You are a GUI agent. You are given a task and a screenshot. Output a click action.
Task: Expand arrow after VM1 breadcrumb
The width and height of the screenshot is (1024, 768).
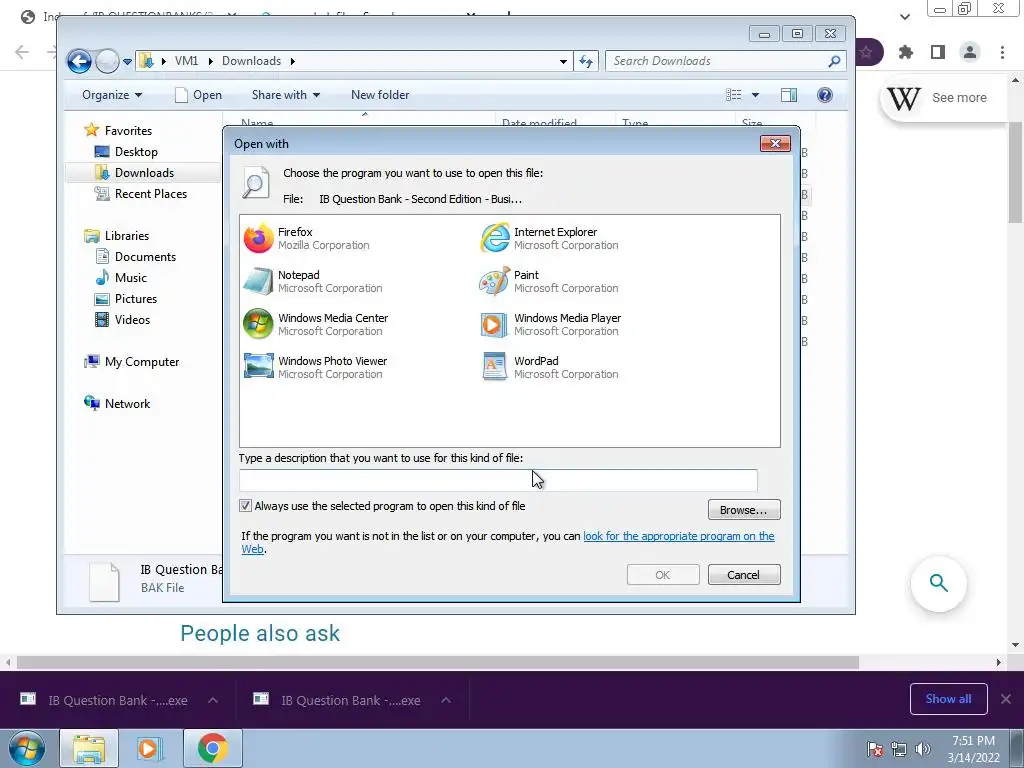(x=210, y=61)
